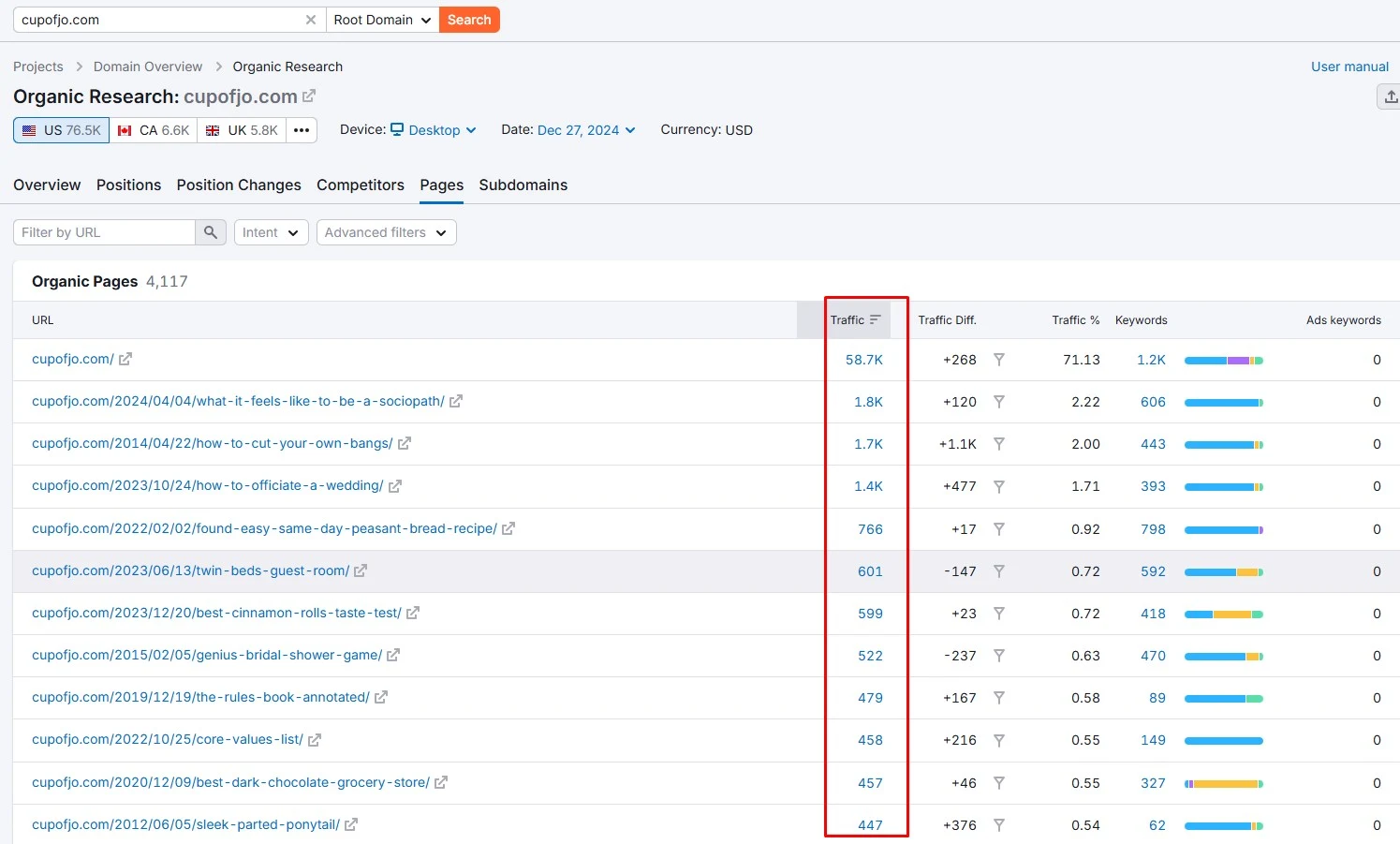The height and width of the screenshot is (844, 1400).
Task: Open the User manual link
Action: (x=1349, y=67)
